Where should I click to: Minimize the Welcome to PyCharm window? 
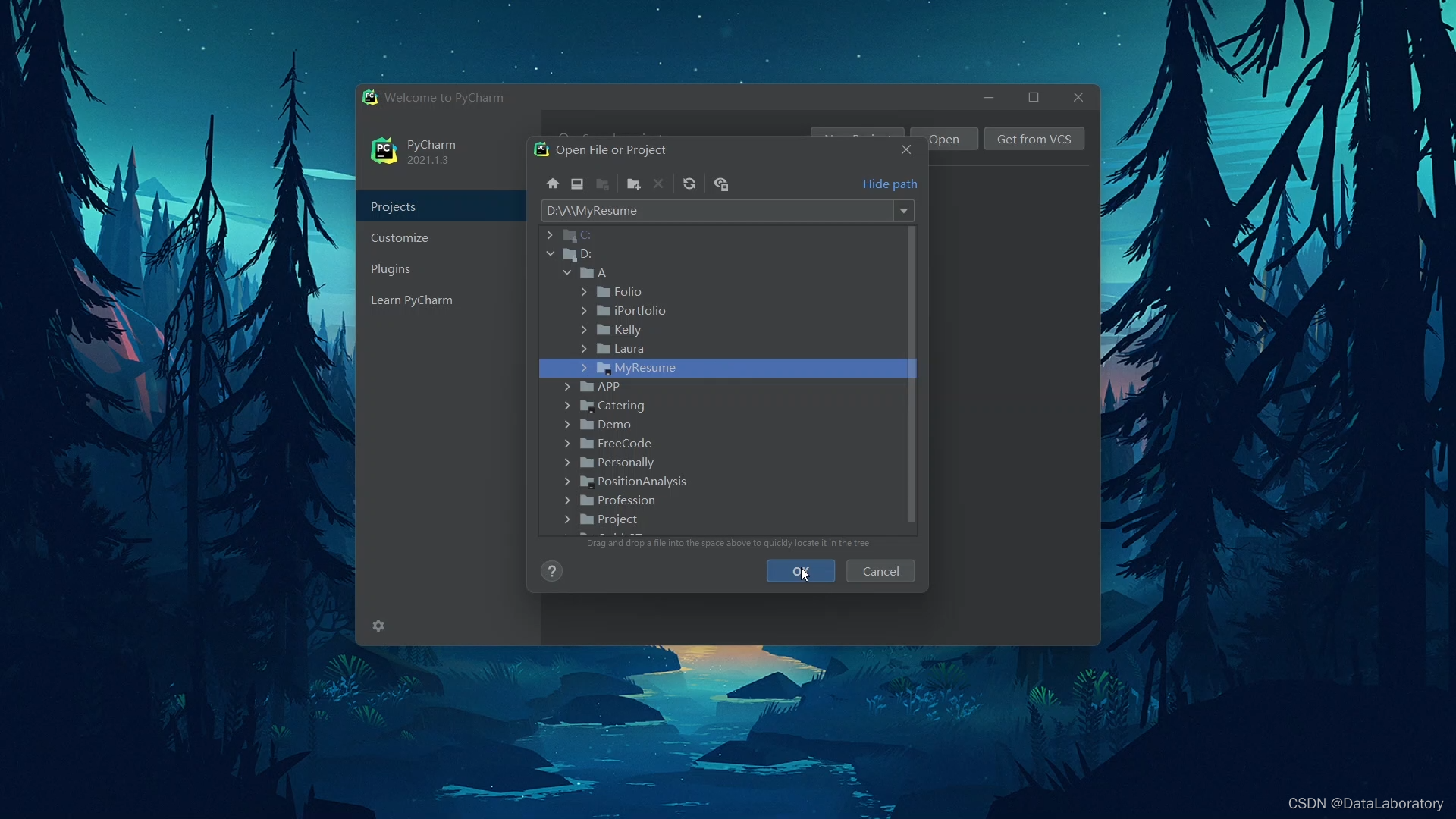(989, 97)
